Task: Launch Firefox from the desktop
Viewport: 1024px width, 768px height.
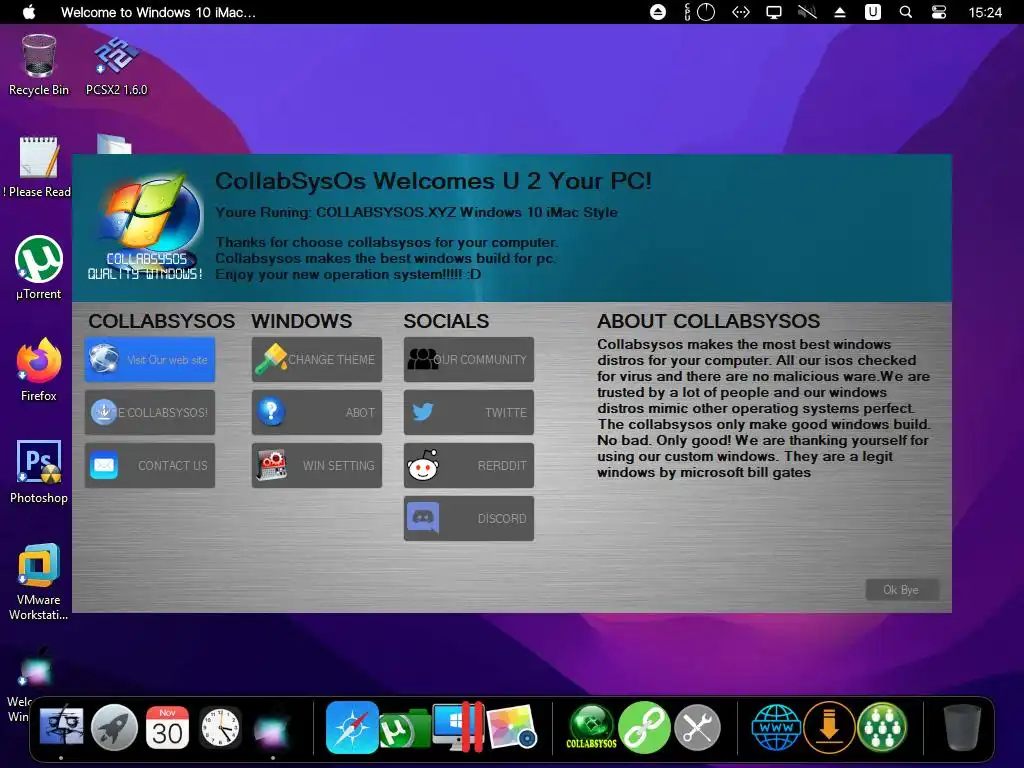Action: pos(39,370)
